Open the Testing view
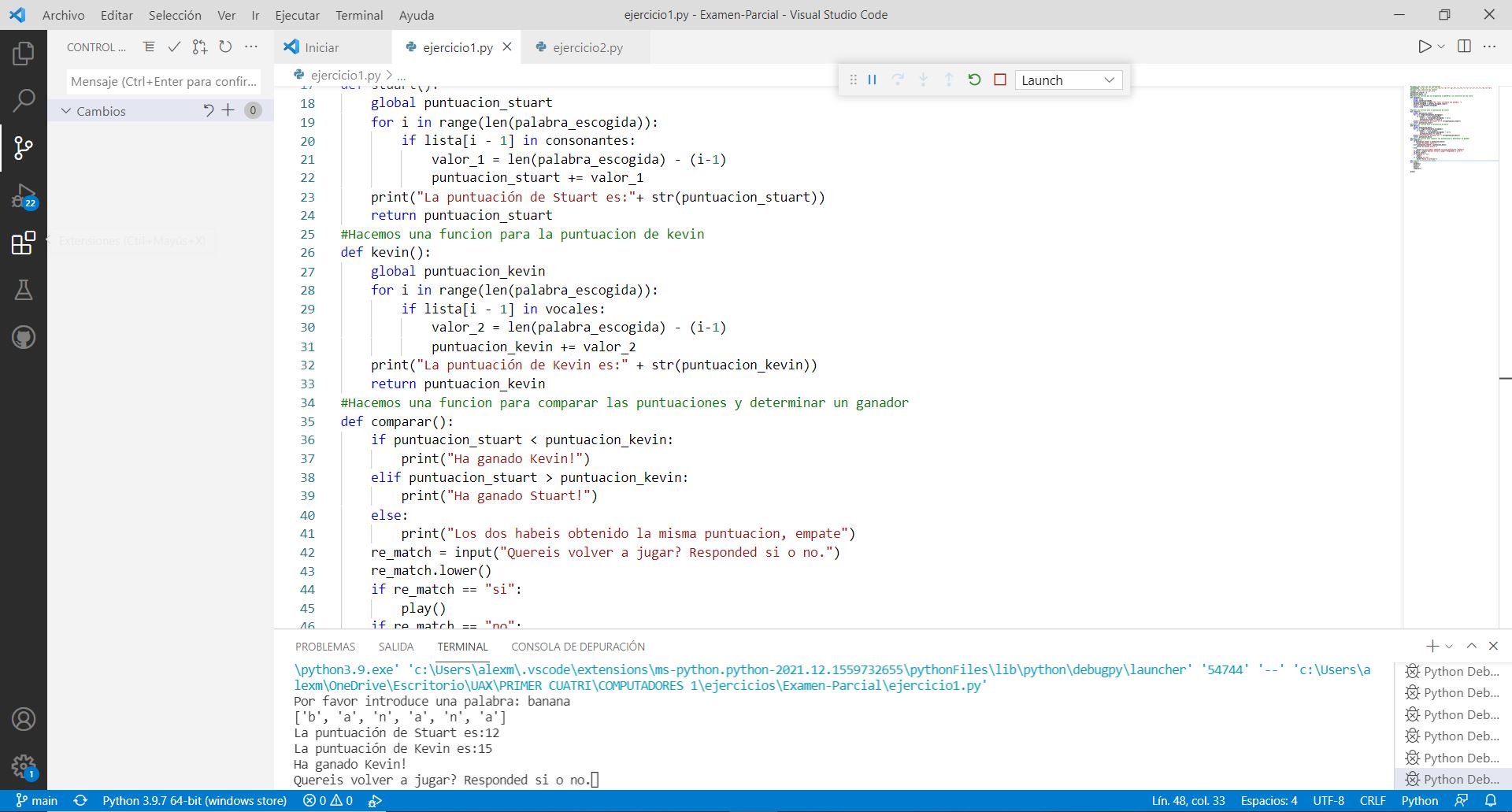This screenshot has width=1512, height=812. (23, 290)
